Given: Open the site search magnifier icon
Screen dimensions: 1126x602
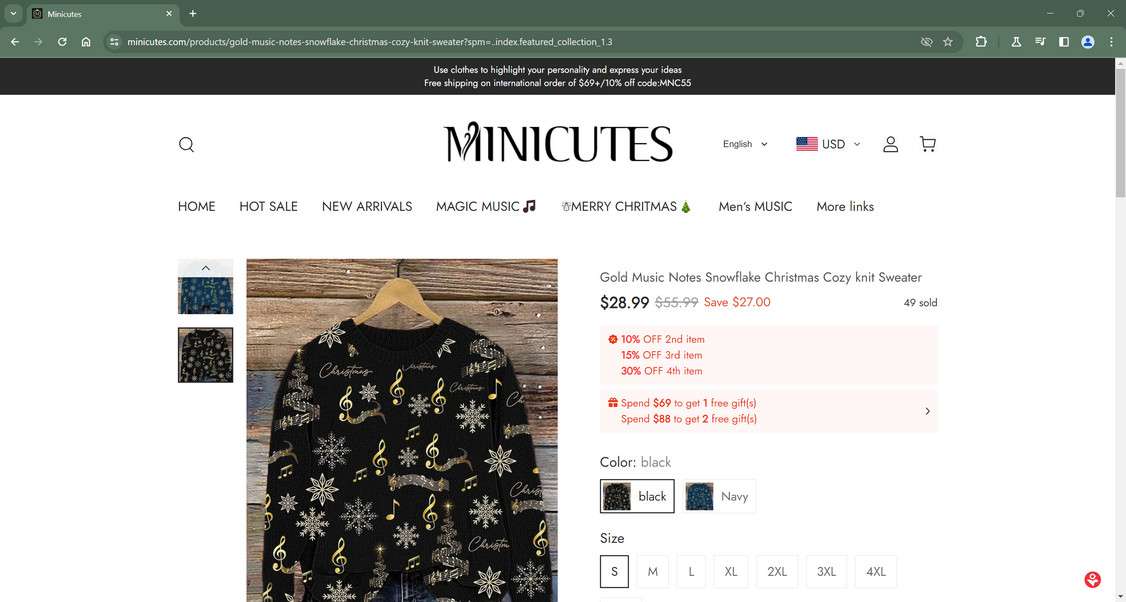Looking at the screenshot, I should [186, 144].
